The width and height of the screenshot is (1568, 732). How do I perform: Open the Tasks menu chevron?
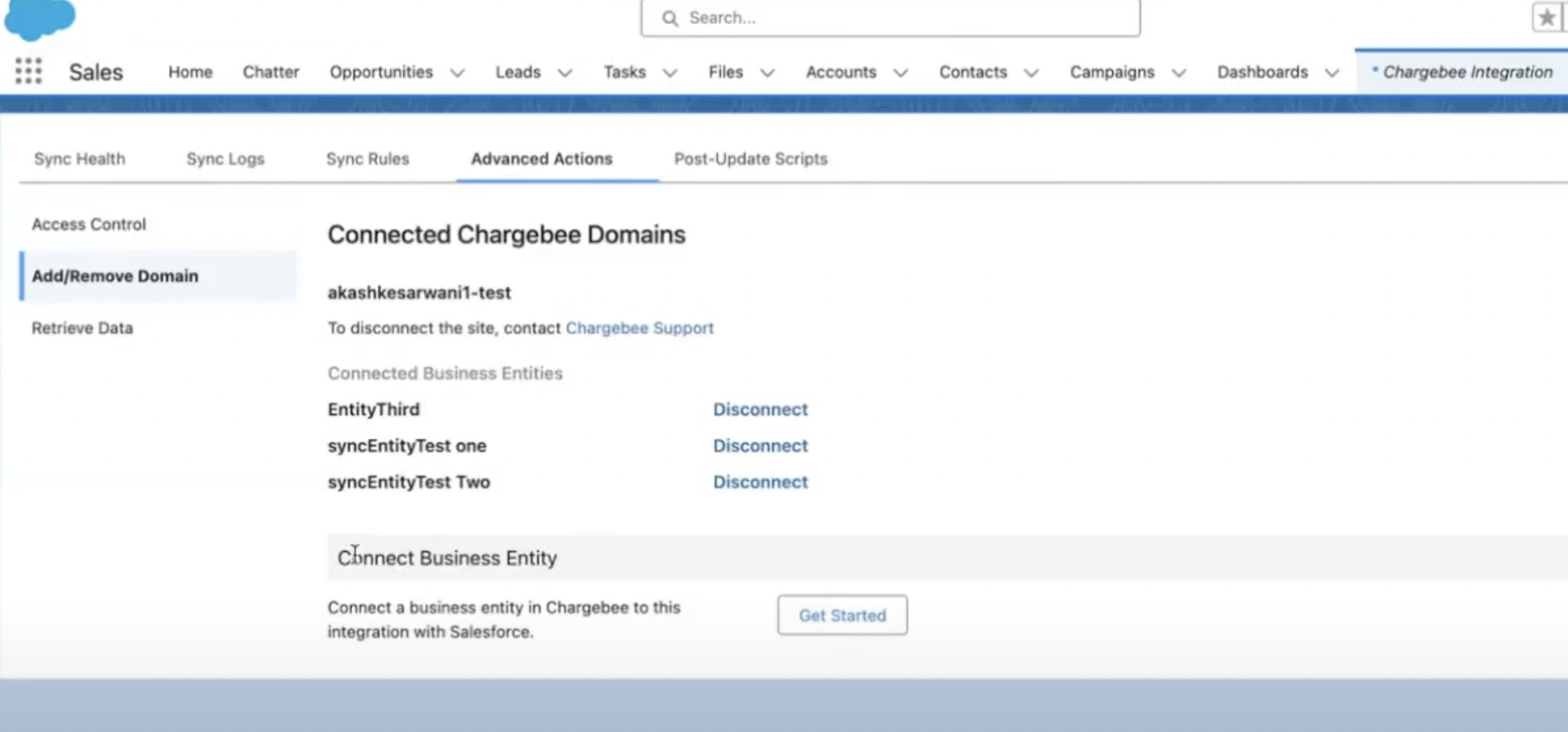pos(670,73)
